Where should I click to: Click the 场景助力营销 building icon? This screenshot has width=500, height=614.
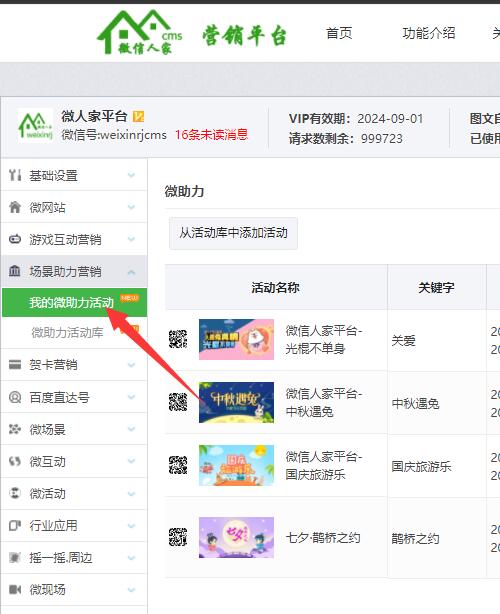point(15,271)
